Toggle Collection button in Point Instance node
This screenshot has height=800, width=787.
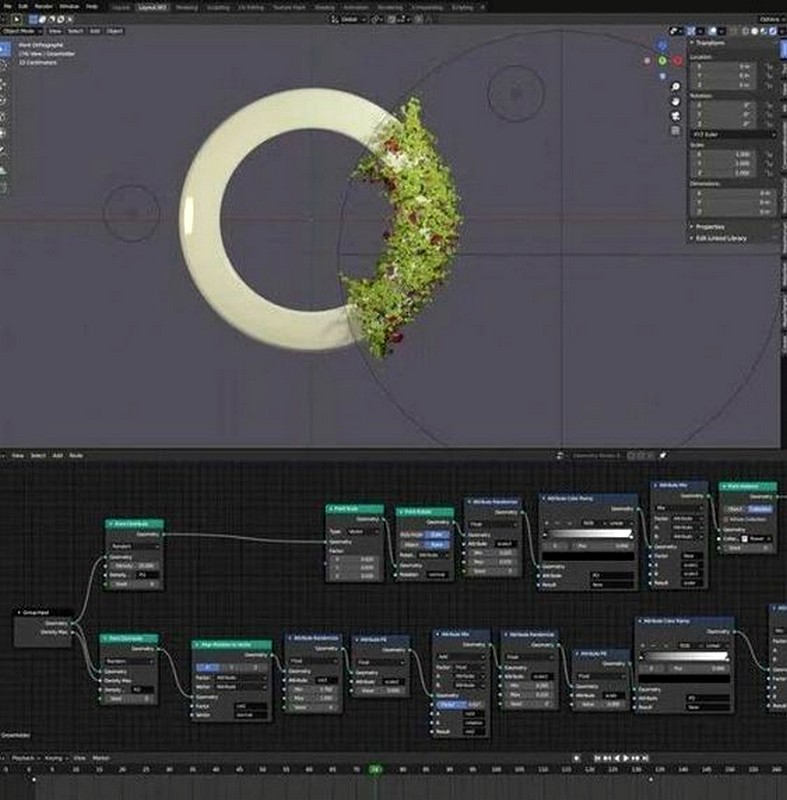[x=759, y=509]
